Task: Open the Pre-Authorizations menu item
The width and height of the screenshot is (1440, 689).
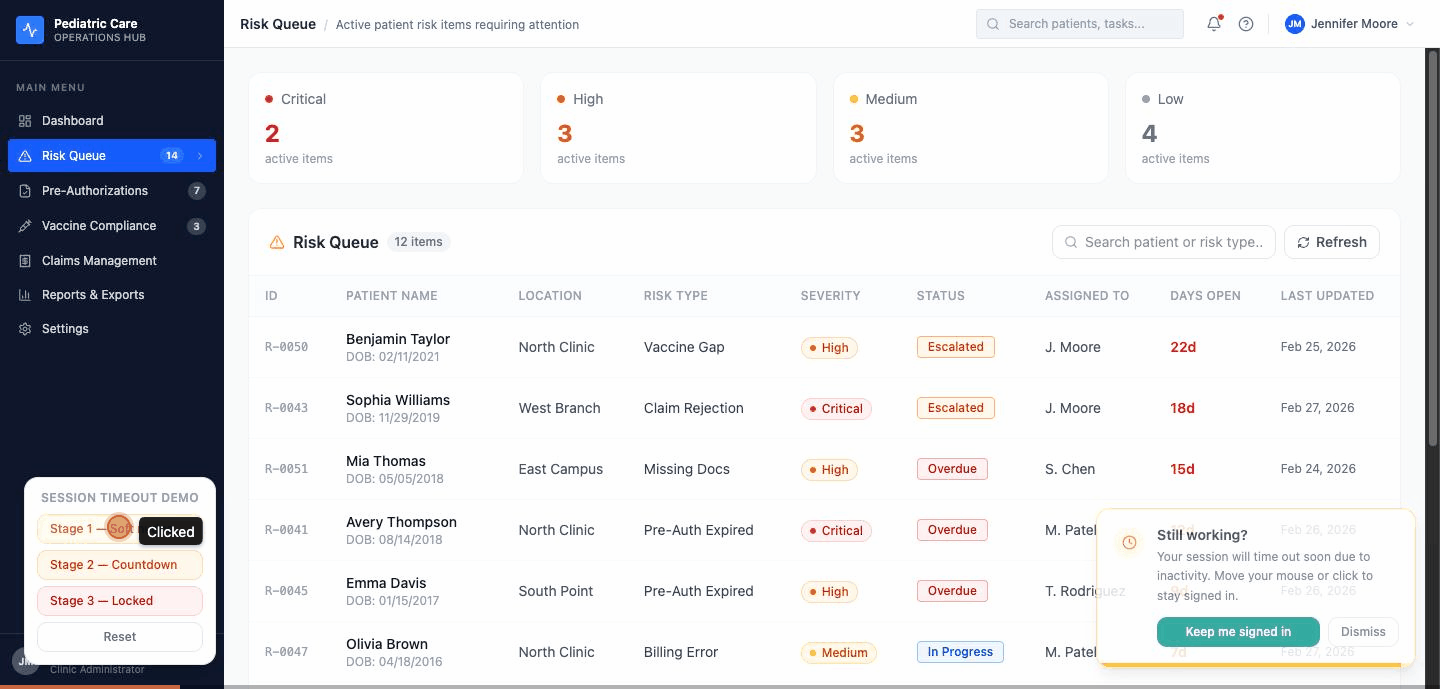Action: (x=95, y=191)
